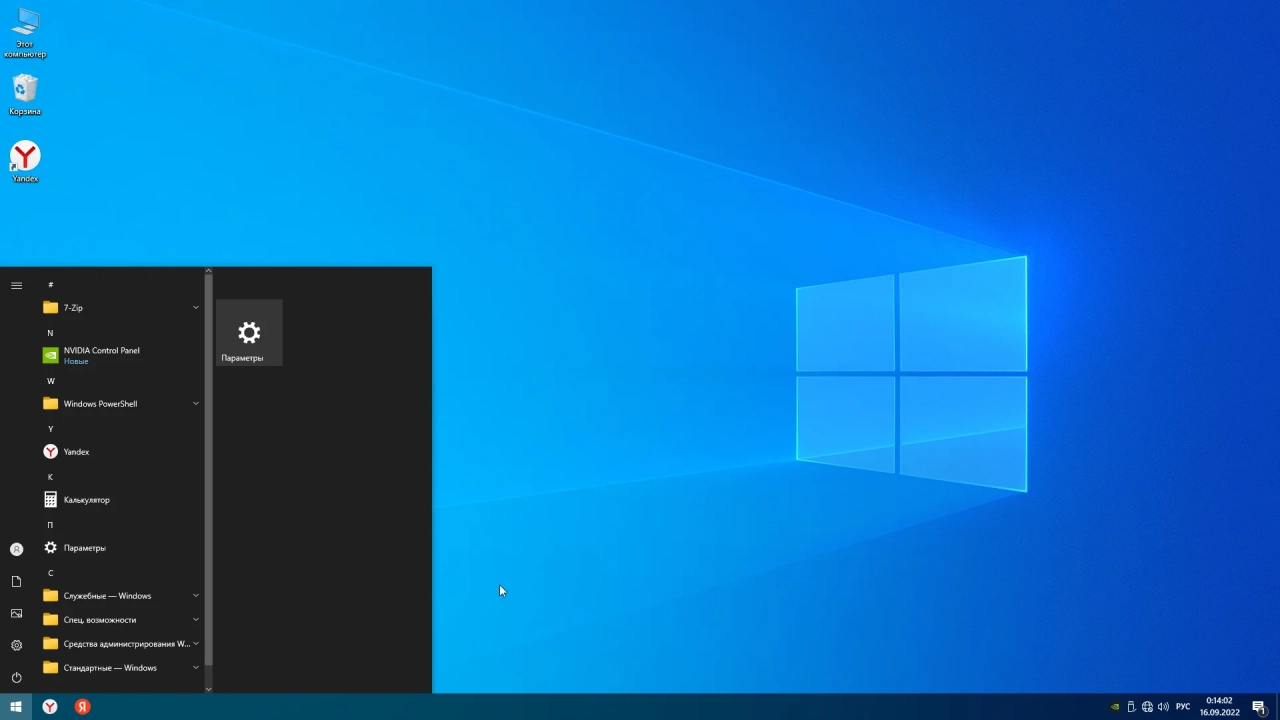Click the К letter header
The image size is (1280, 720).
[51, 477]
